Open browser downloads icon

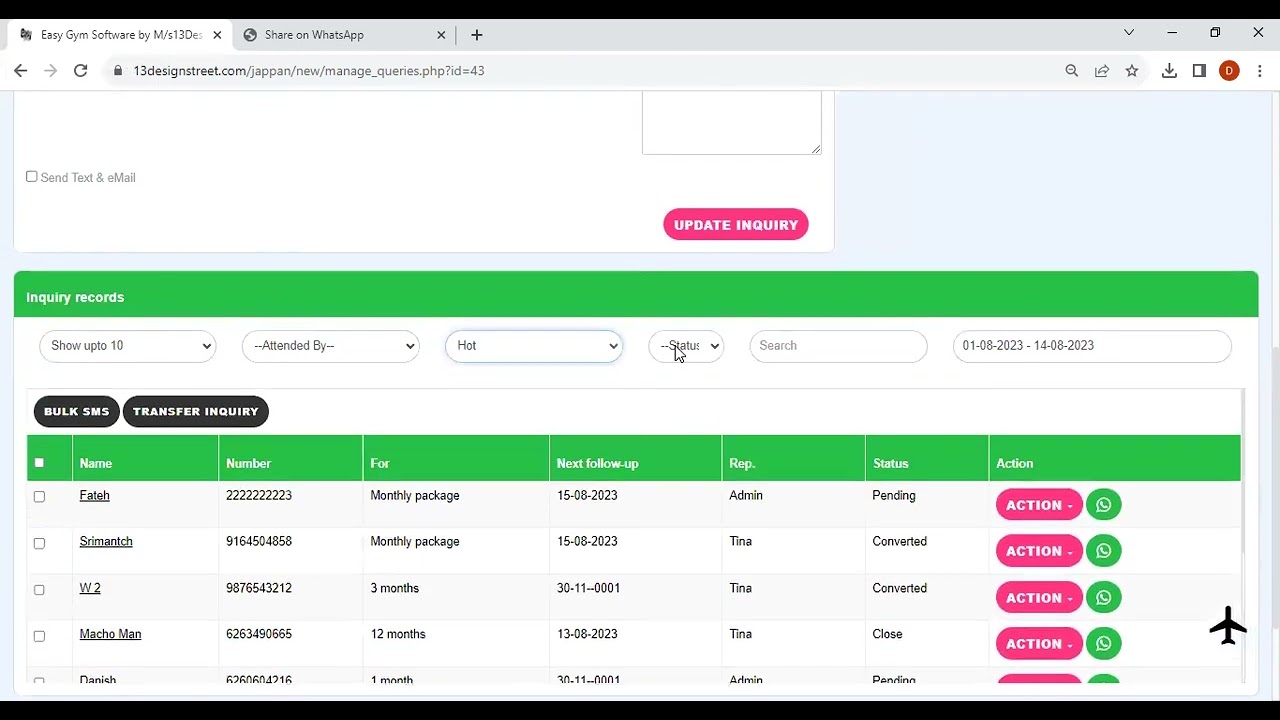[1169, 71]
